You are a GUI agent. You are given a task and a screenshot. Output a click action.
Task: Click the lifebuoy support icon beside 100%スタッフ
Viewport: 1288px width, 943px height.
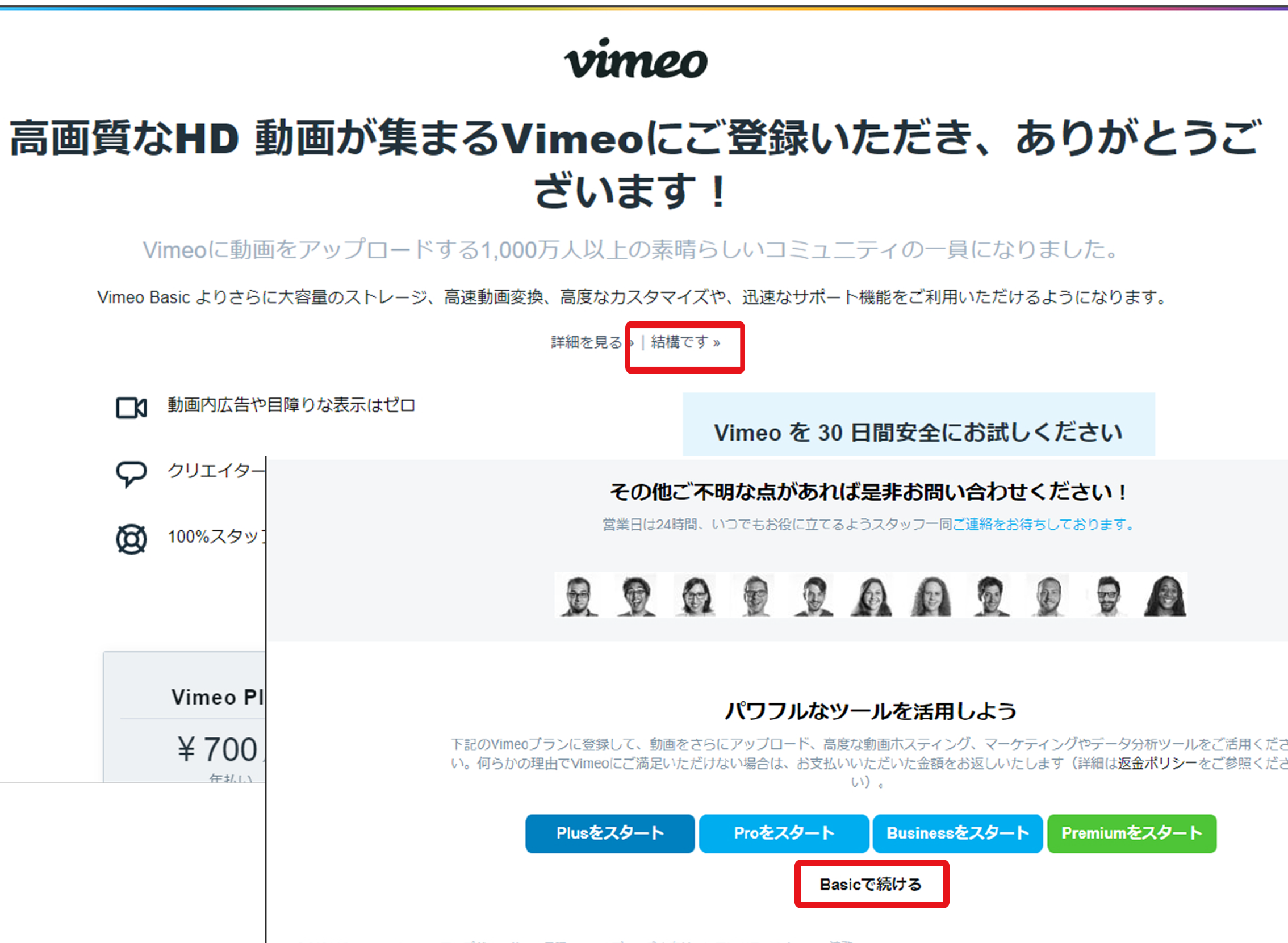coord(131,539)
